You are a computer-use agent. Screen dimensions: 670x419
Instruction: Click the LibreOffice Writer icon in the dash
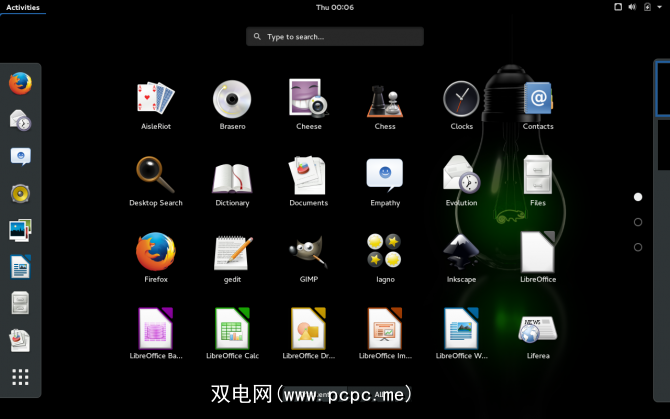click(x=20, y=267)
